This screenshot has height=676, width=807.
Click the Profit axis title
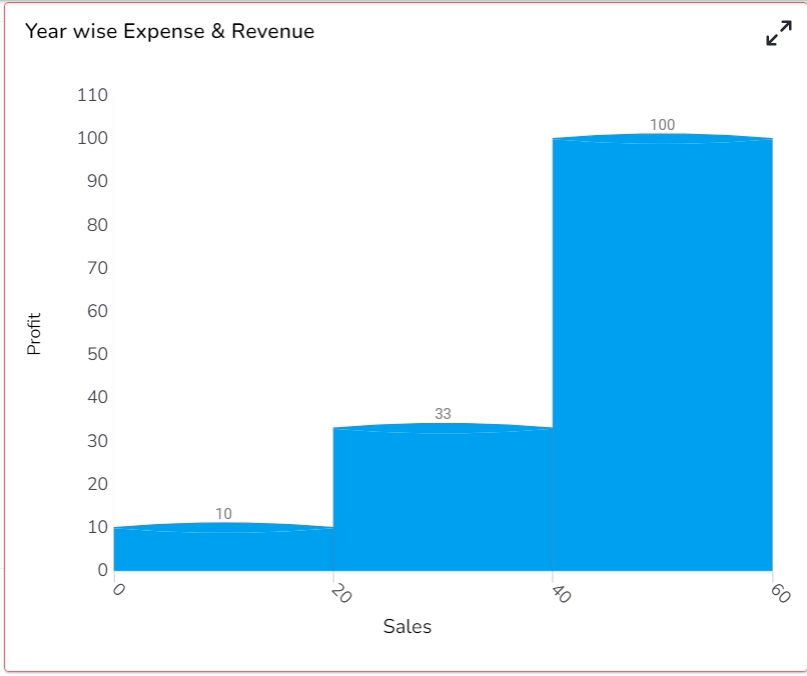[x=33, y=334]
